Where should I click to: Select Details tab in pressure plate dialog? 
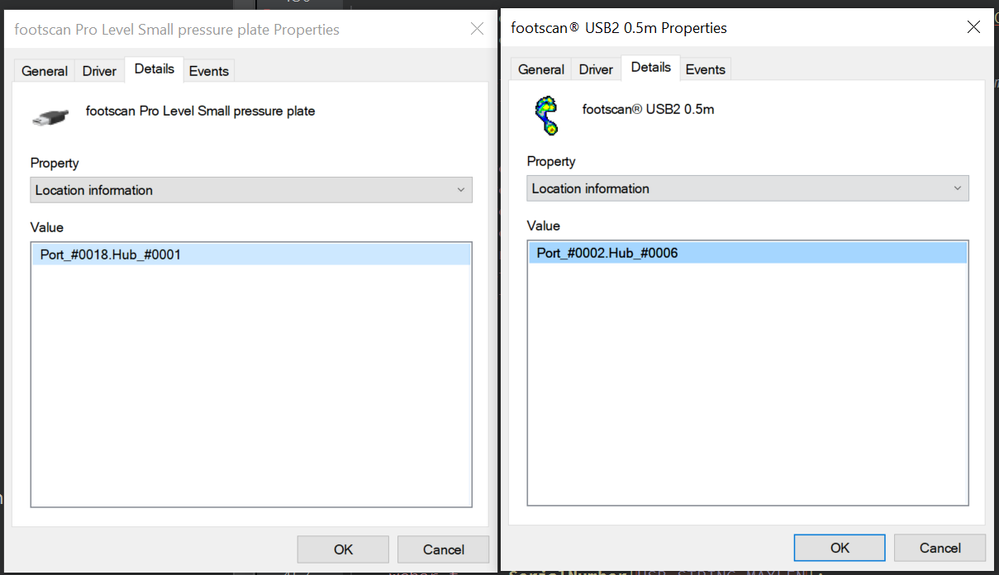pos(154,69)
